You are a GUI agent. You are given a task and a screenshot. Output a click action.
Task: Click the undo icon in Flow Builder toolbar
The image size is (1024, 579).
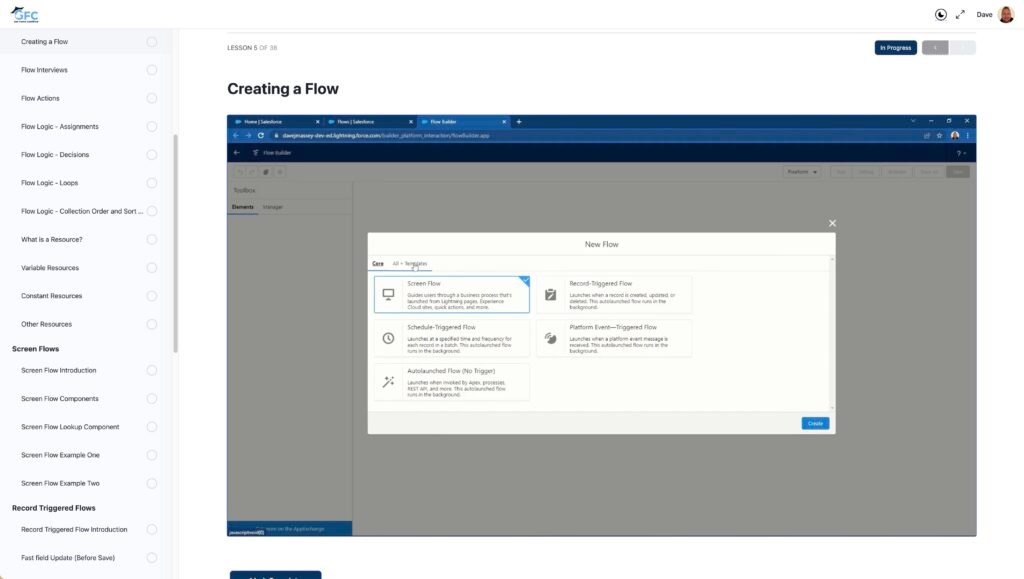(240, 172)
